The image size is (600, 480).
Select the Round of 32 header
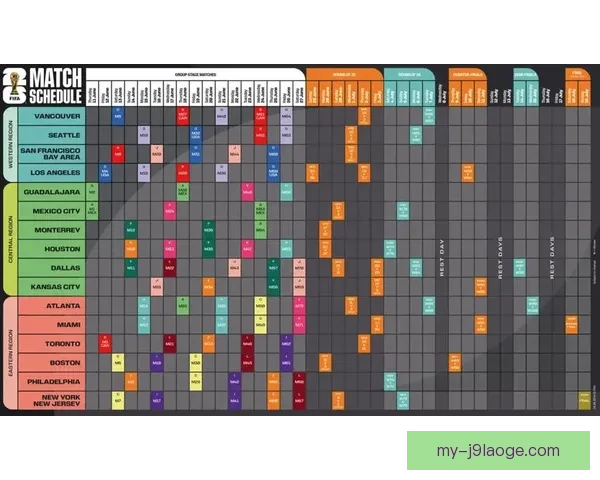pyautogui.click(x=344, y=74)
